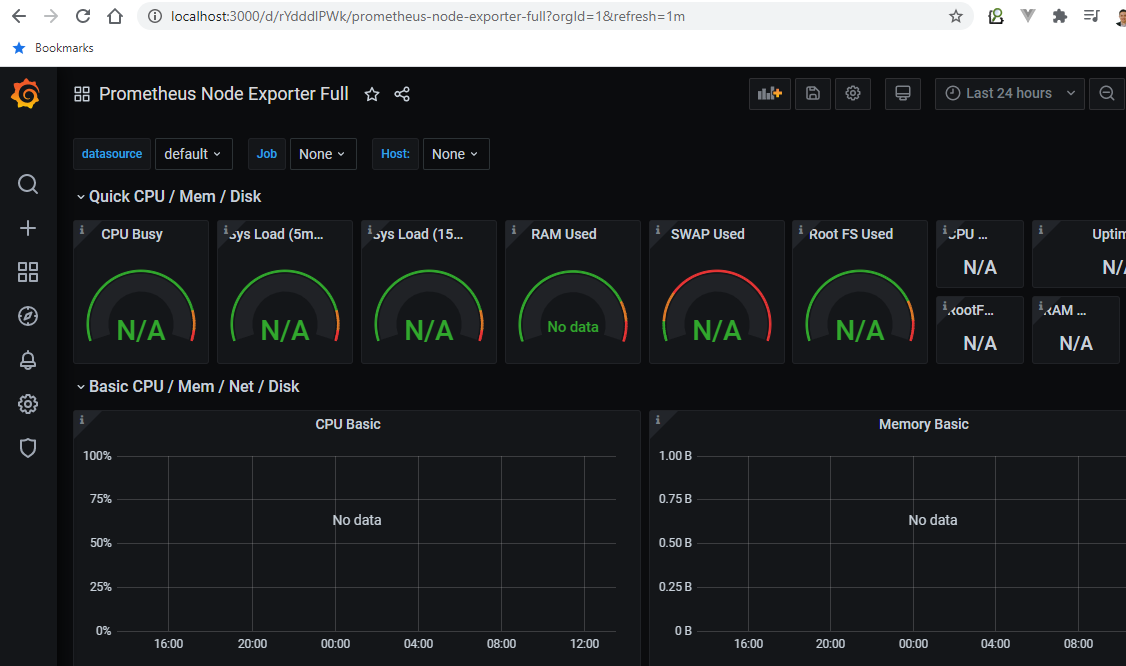Open the Bookmarks folder in bookmarks bar

pyautogui.click(x=53, y=47)
